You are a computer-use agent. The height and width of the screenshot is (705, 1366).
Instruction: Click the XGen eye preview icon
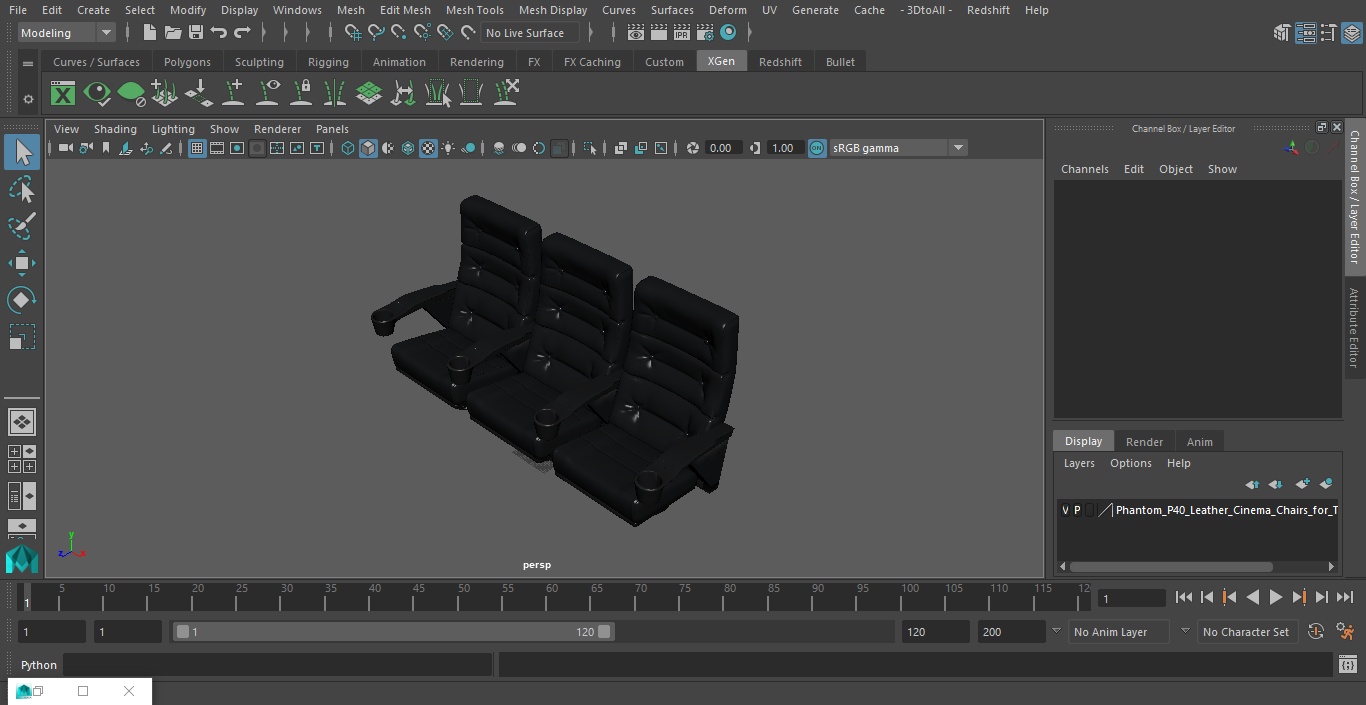point(97,94)
